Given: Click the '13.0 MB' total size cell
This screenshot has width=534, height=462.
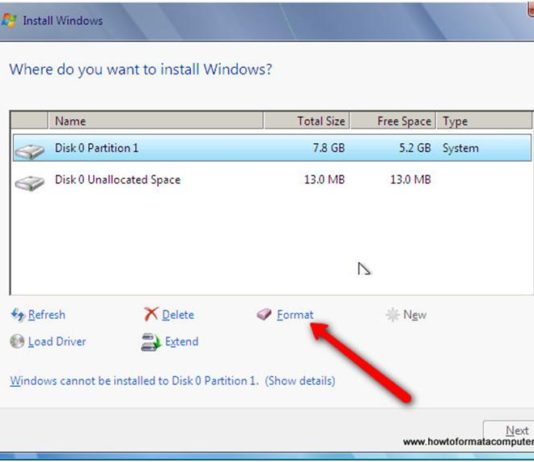Looking at the screenshot, I should tap(325, 179).
